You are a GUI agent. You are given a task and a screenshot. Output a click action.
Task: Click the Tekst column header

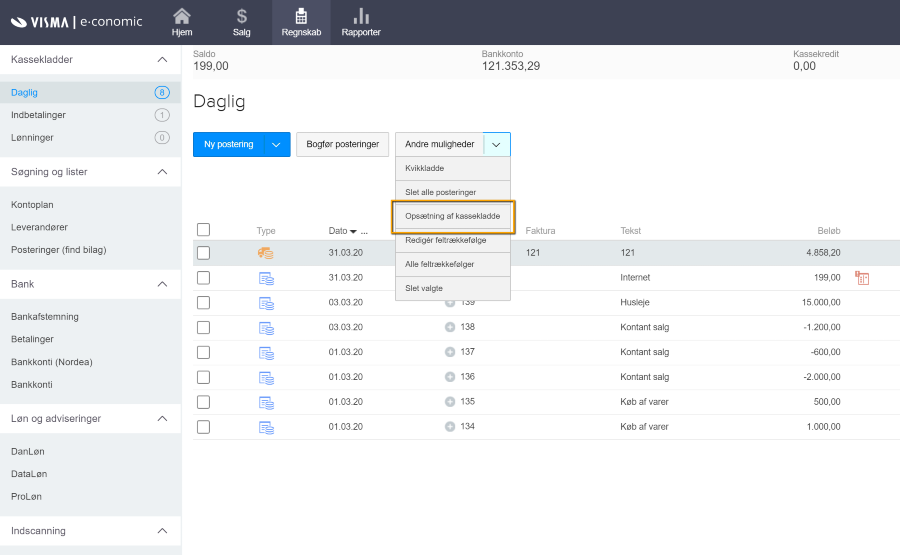pos(630,231)
